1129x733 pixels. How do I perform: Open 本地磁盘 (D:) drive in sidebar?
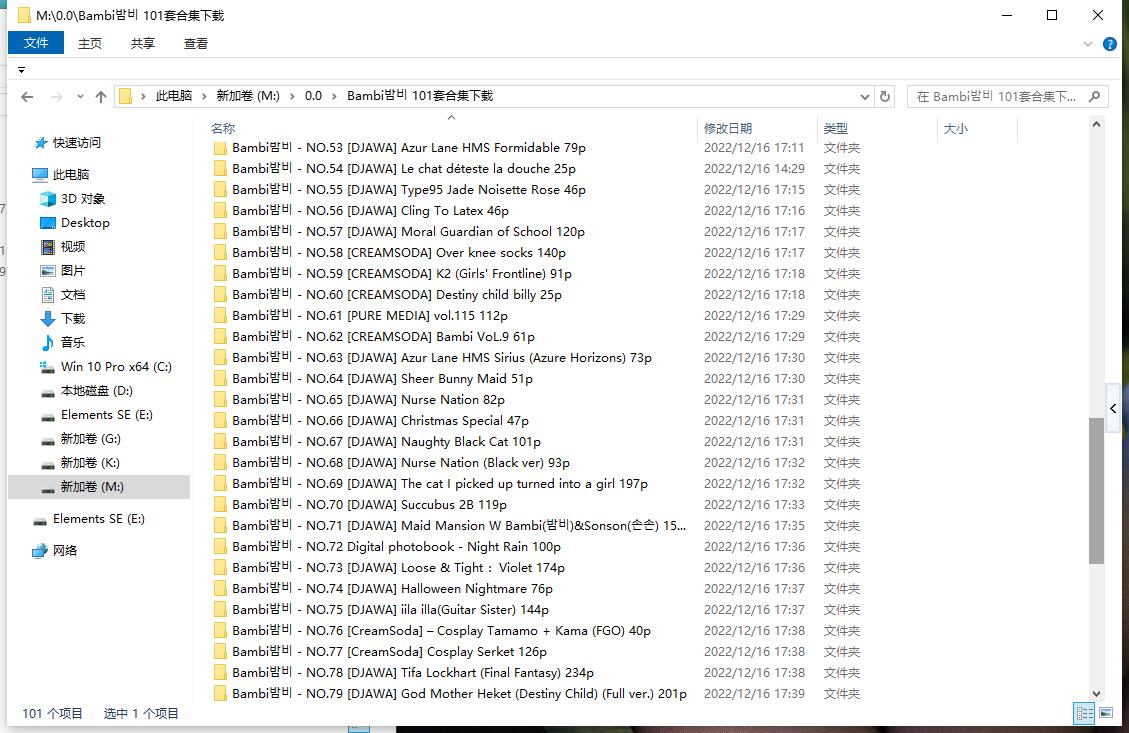click(86, 390)
